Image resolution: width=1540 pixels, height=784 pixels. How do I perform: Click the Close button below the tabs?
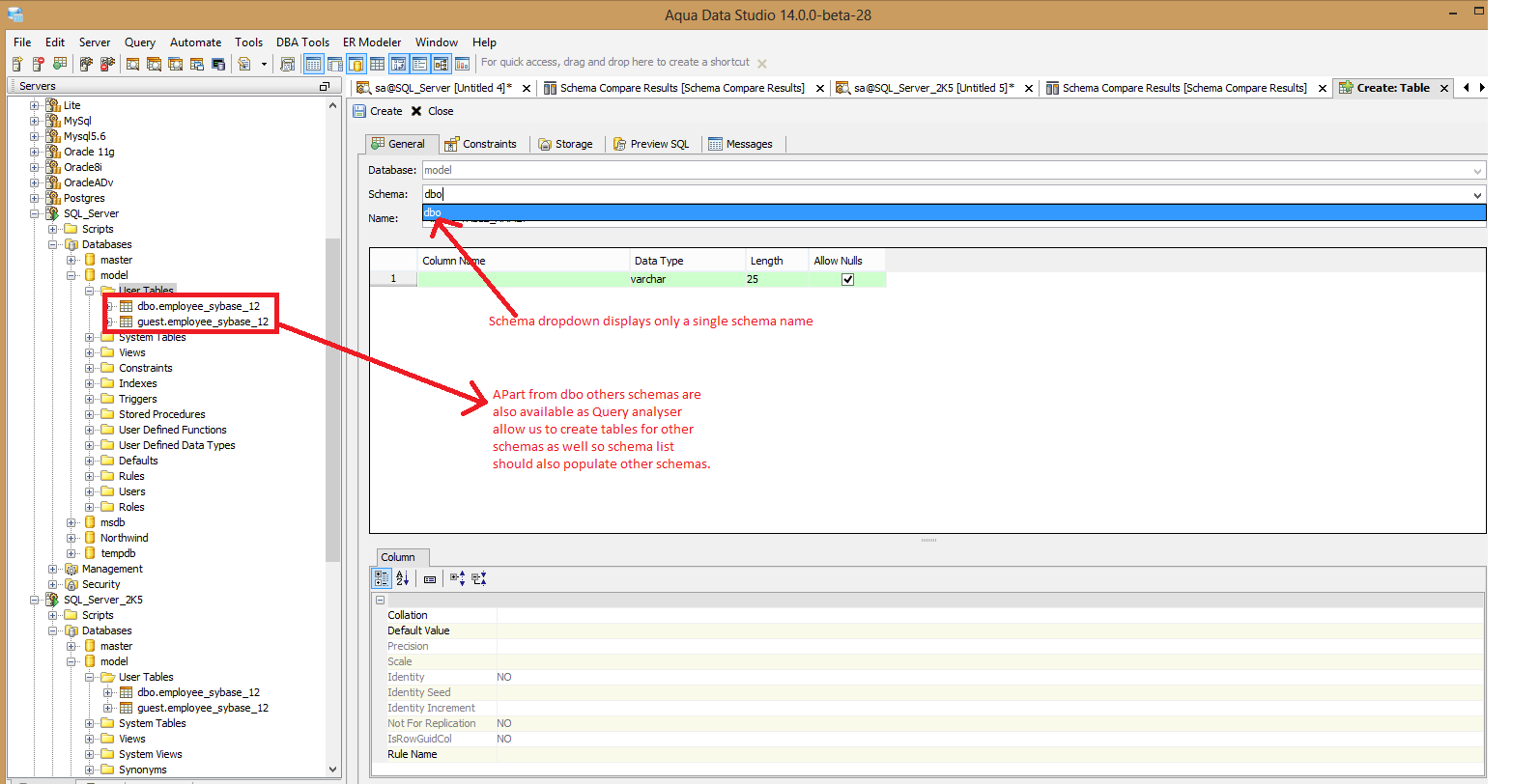[432, 111]
